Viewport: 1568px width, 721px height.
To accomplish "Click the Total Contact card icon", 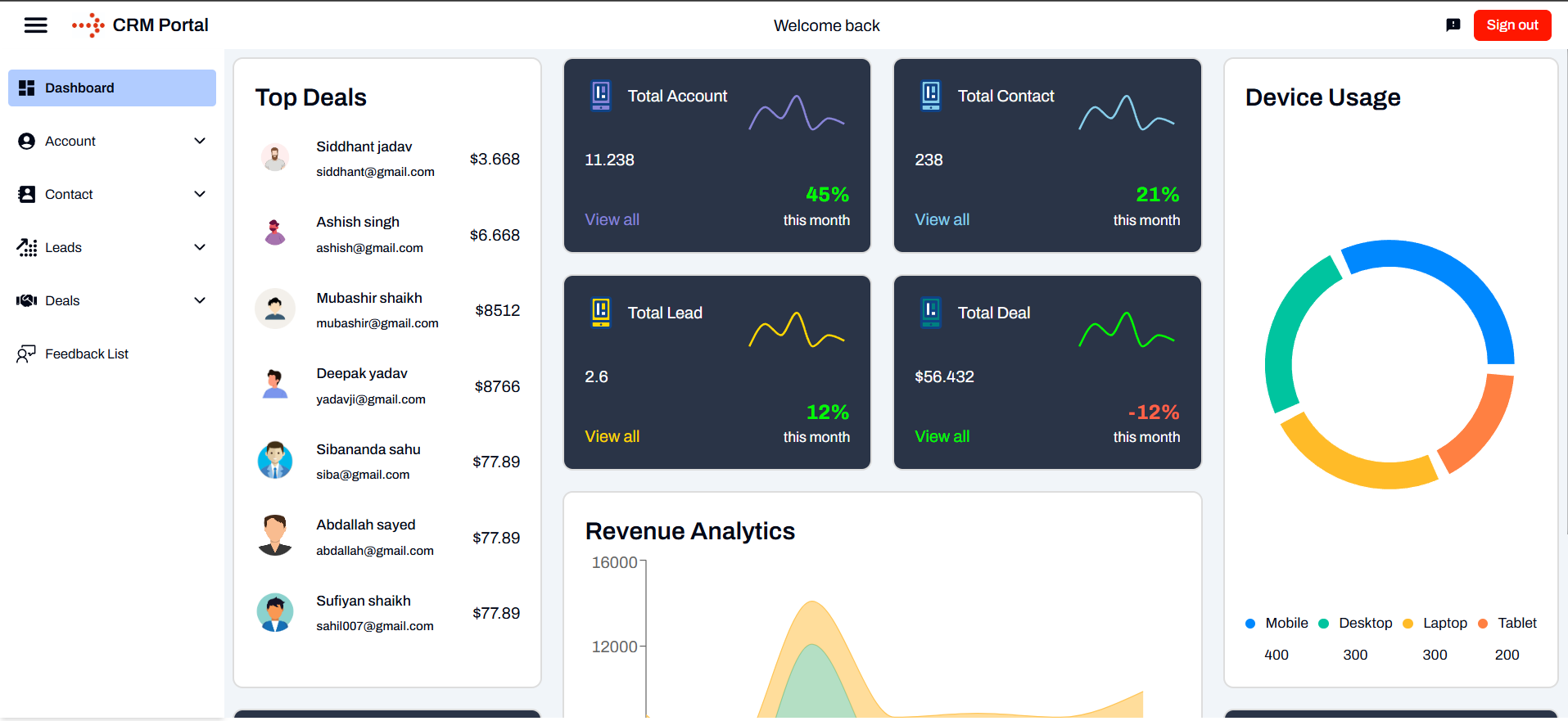I will pyautogui.click(x=931, y=95).
